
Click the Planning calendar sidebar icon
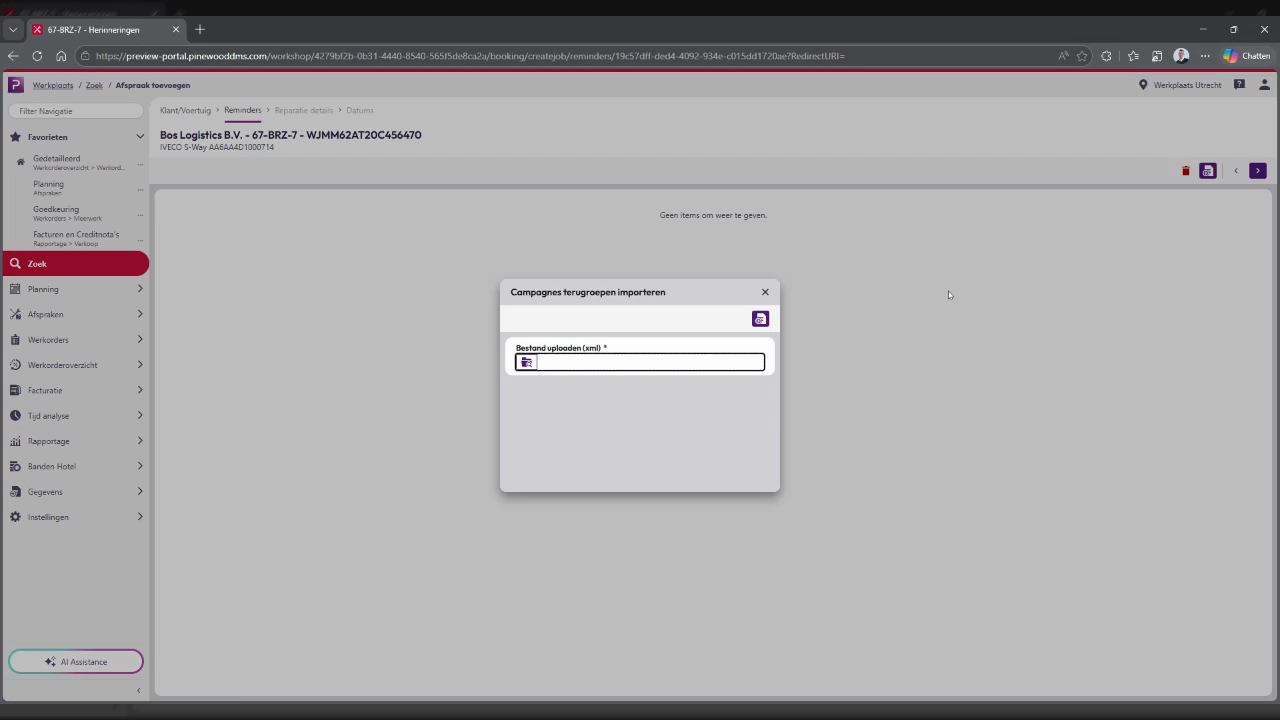point(15,289)
